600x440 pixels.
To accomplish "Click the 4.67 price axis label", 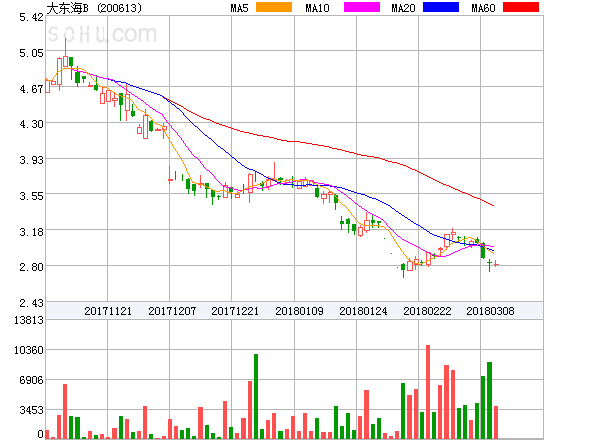I will tap(32, 89).
